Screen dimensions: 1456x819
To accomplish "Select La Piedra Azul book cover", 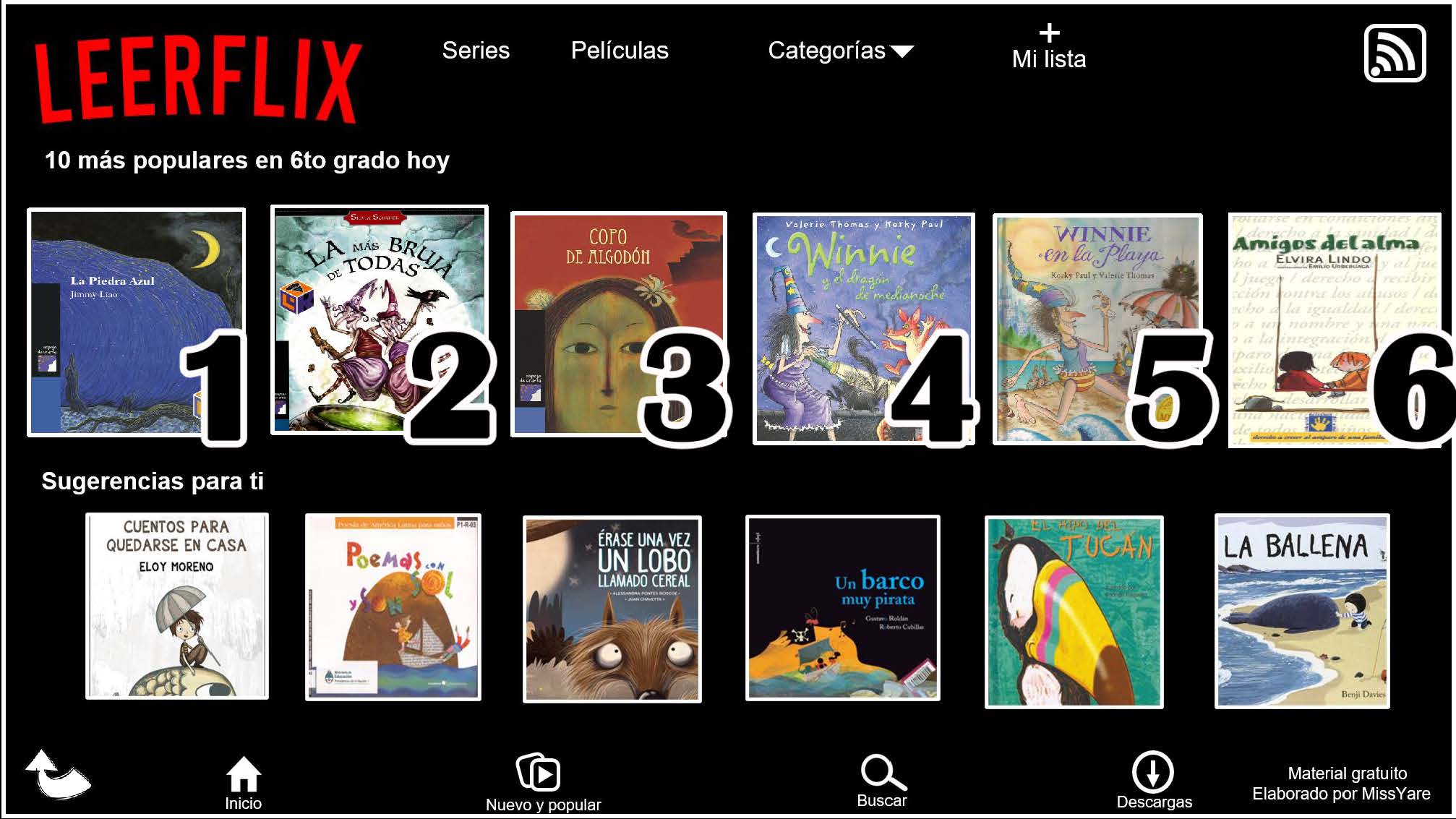I will coord(136,322).
